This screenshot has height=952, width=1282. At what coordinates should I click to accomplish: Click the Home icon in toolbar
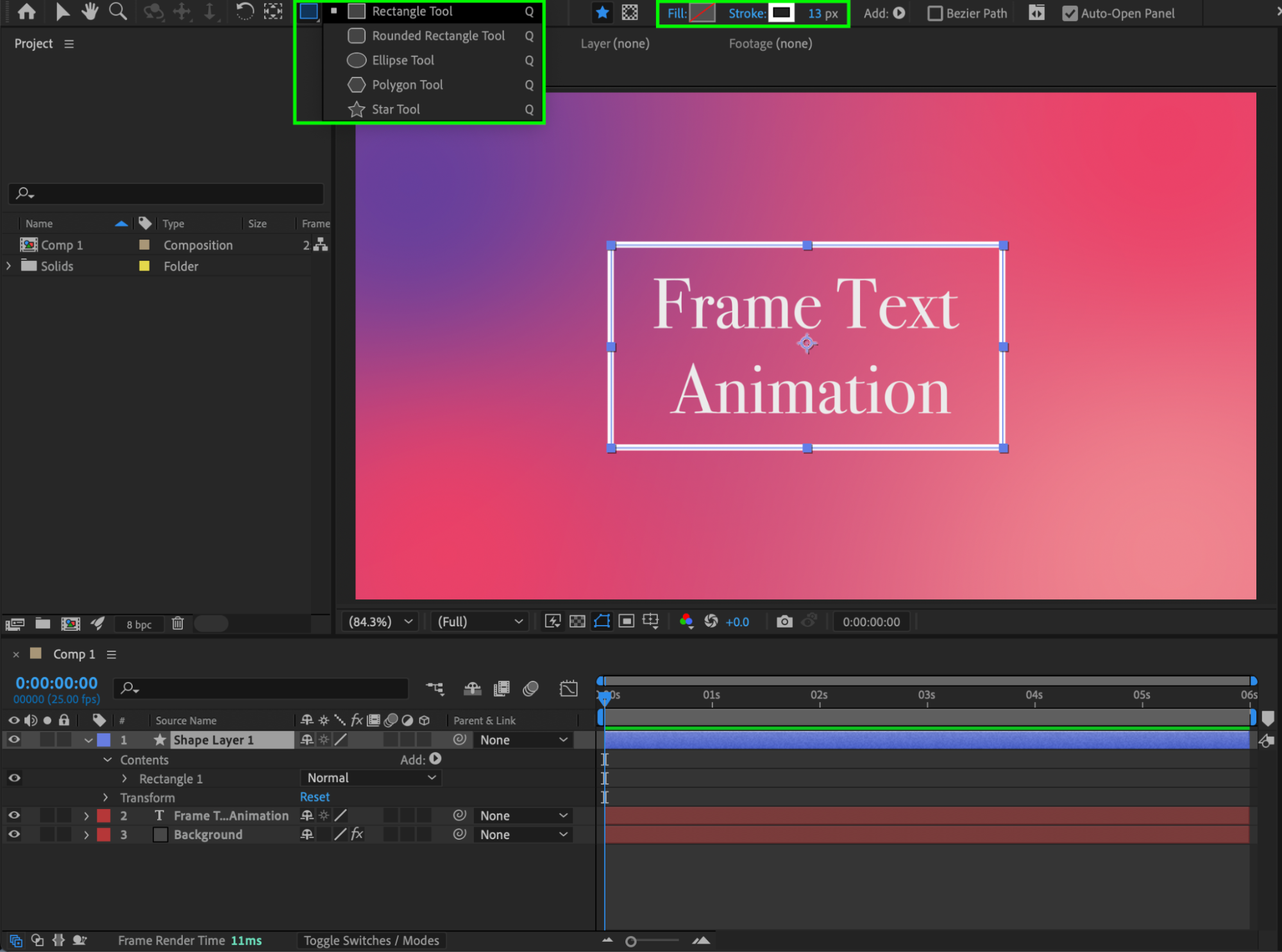point(26,12)
